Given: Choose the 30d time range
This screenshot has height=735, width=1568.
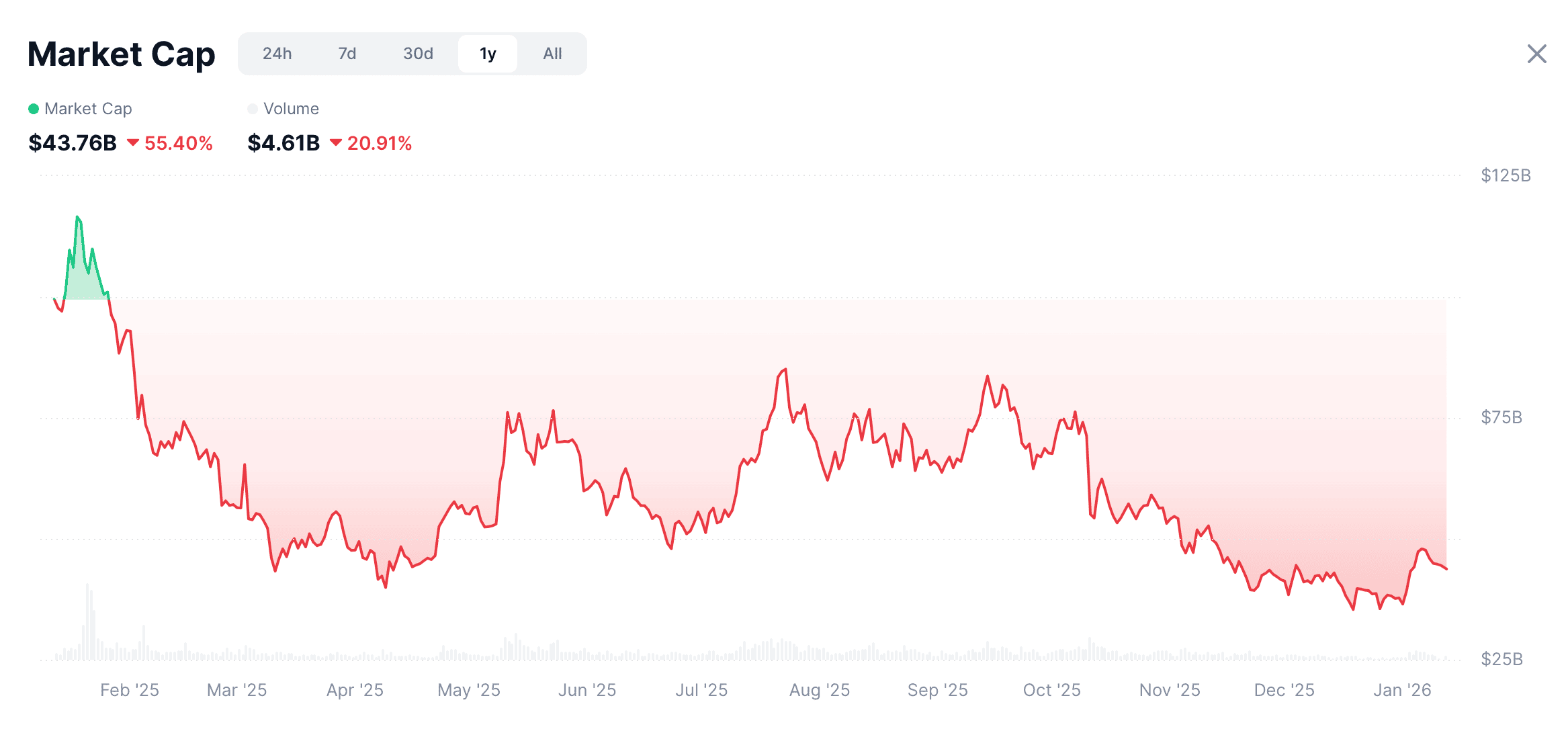Looking at the screenshot, I should coord(418,54).
